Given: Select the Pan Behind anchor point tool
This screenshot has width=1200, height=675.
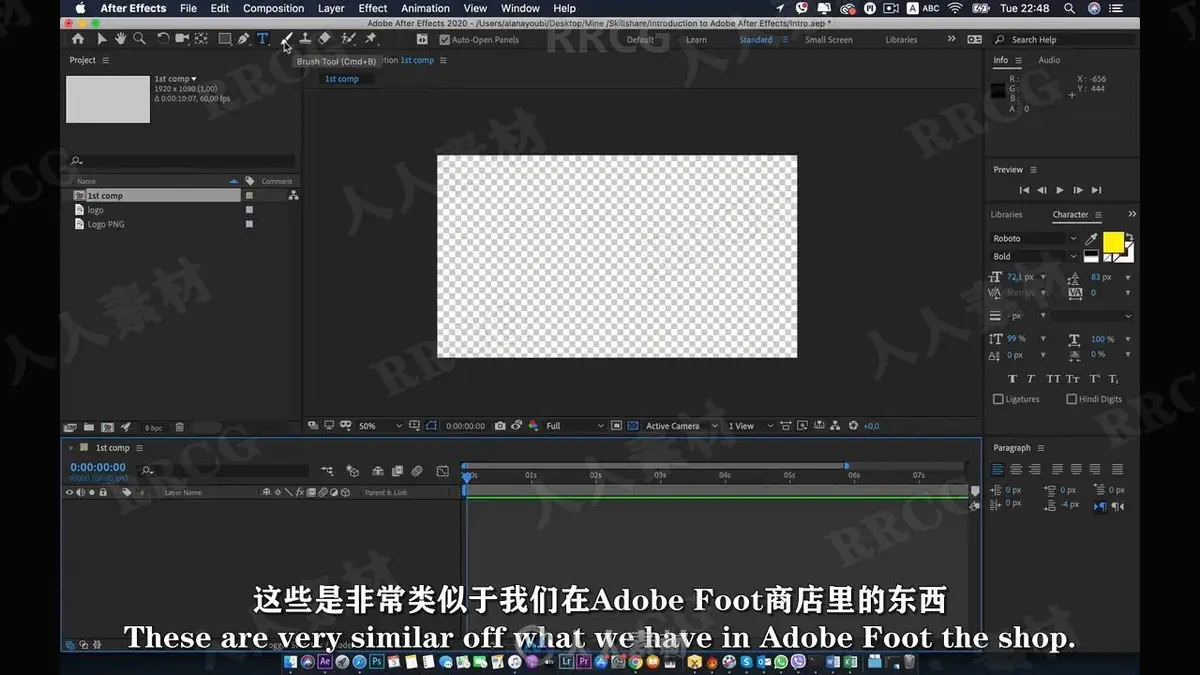Looking at the screenshot, I should [x=201, y=39].
